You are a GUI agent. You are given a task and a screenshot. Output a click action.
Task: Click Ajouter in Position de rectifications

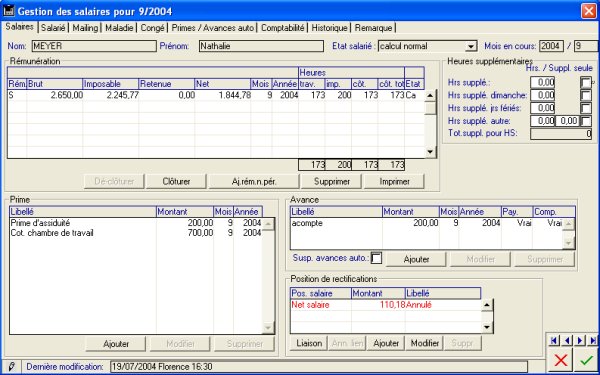pyautogui.click(x=386, y=343)
